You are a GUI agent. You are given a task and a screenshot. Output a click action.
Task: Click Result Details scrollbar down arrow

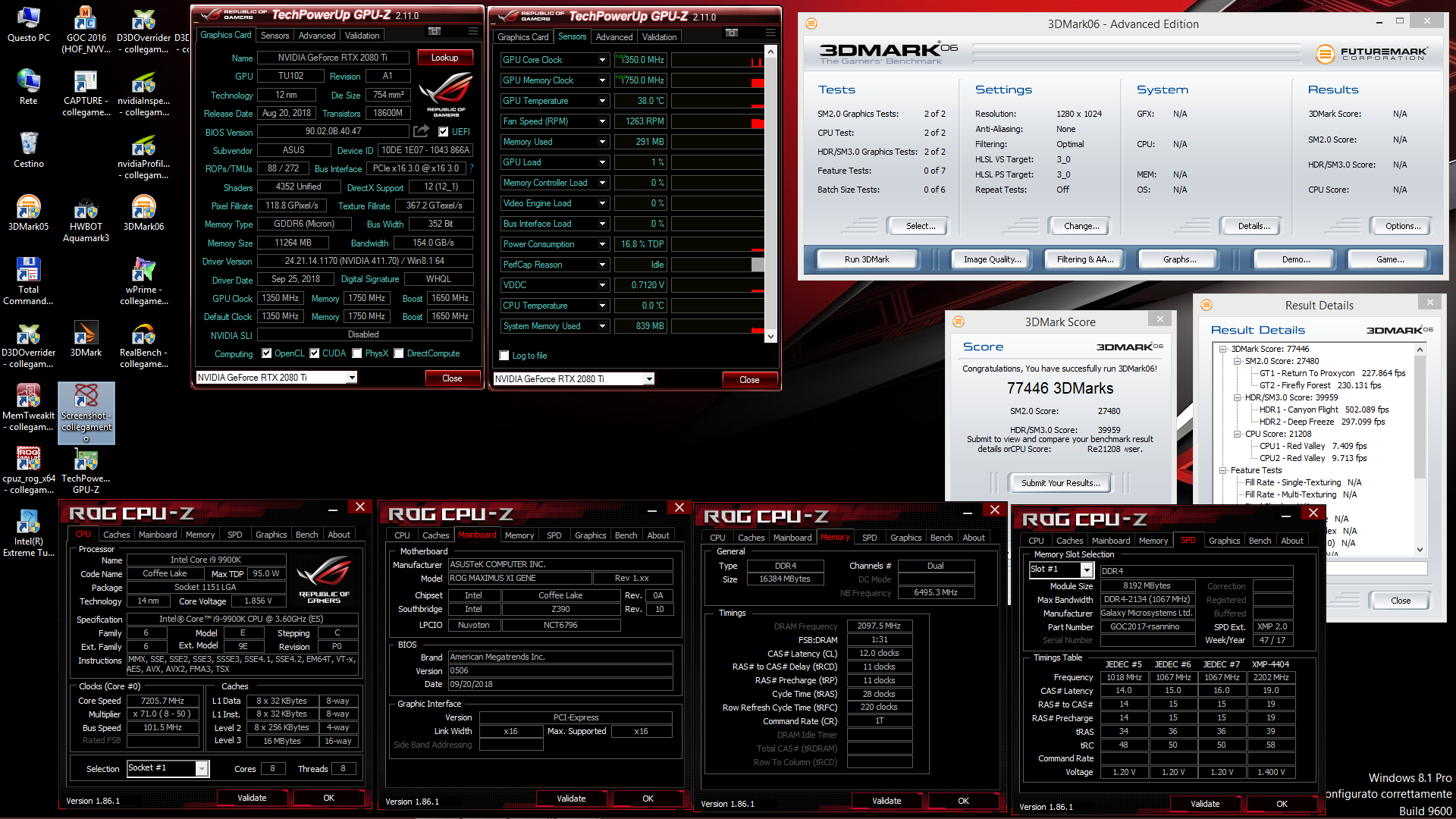pyautogui.click(x=1420, y=550)
